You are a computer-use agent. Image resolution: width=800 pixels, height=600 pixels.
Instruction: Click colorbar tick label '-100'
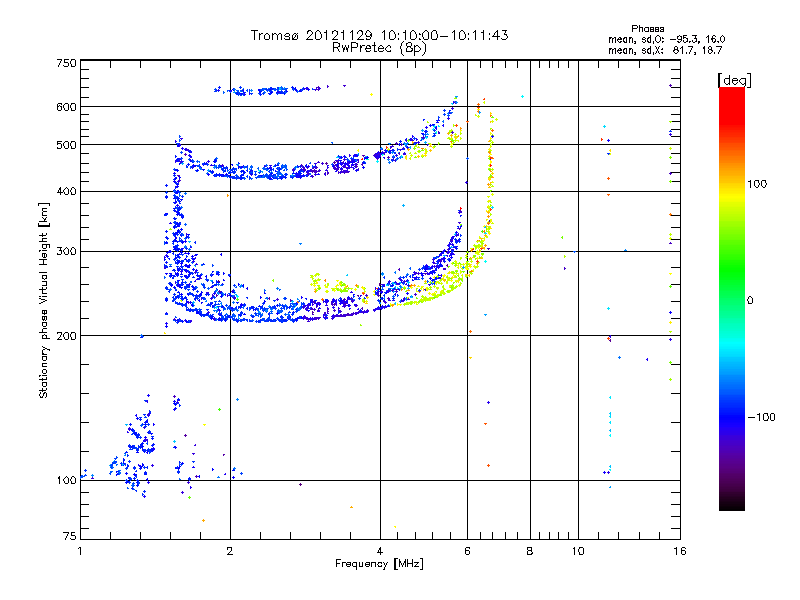[x=761, y=417]
